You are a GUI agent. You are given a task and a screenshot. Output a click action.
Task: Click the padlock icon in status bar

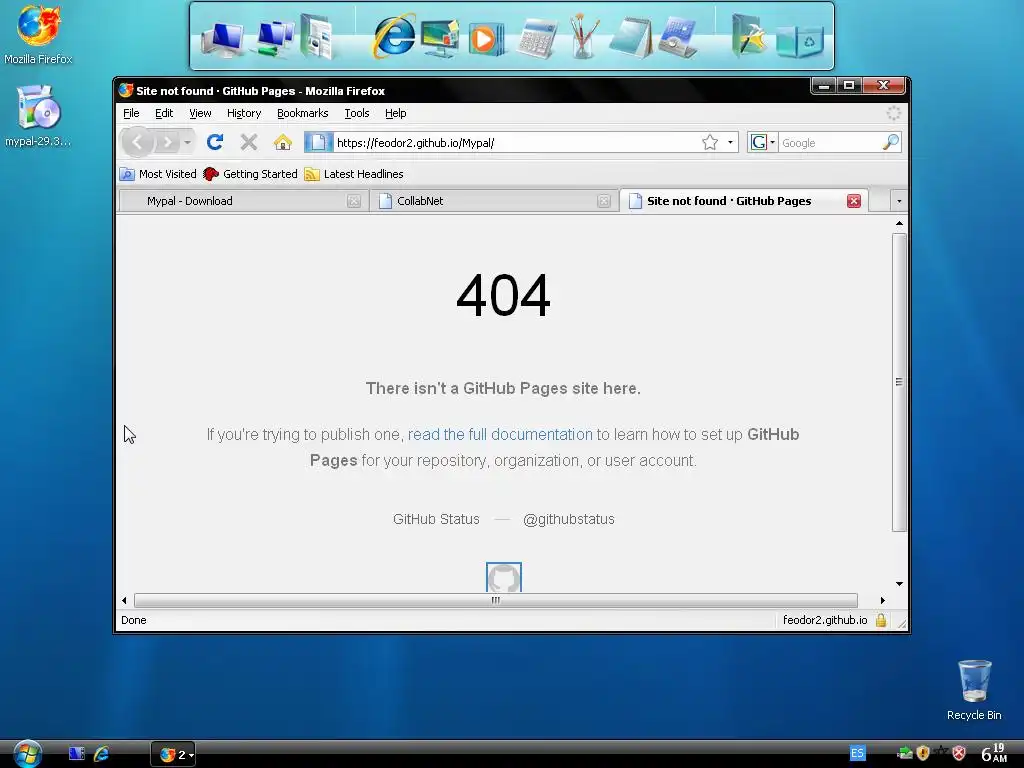(881, 620)
